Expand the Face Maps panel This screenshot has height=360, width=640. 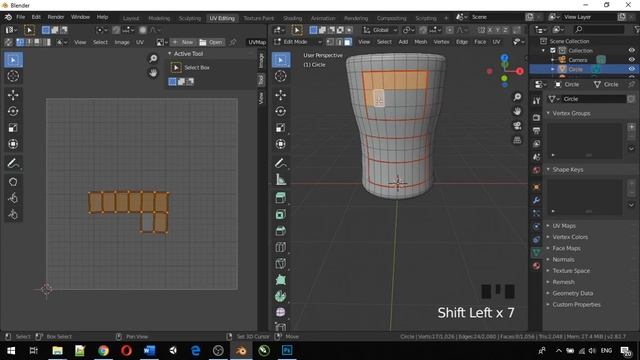[x=566, y=248]
